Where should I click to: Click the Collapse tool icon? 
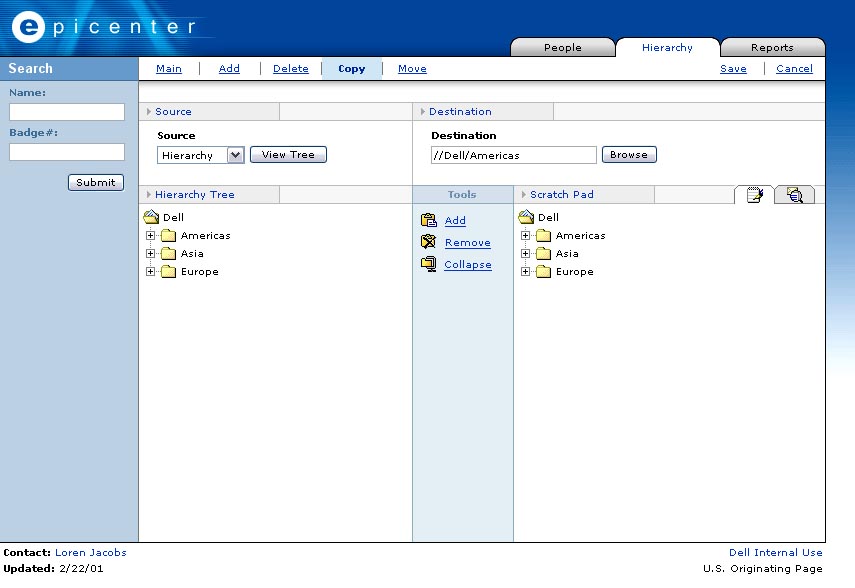[429, 264]
